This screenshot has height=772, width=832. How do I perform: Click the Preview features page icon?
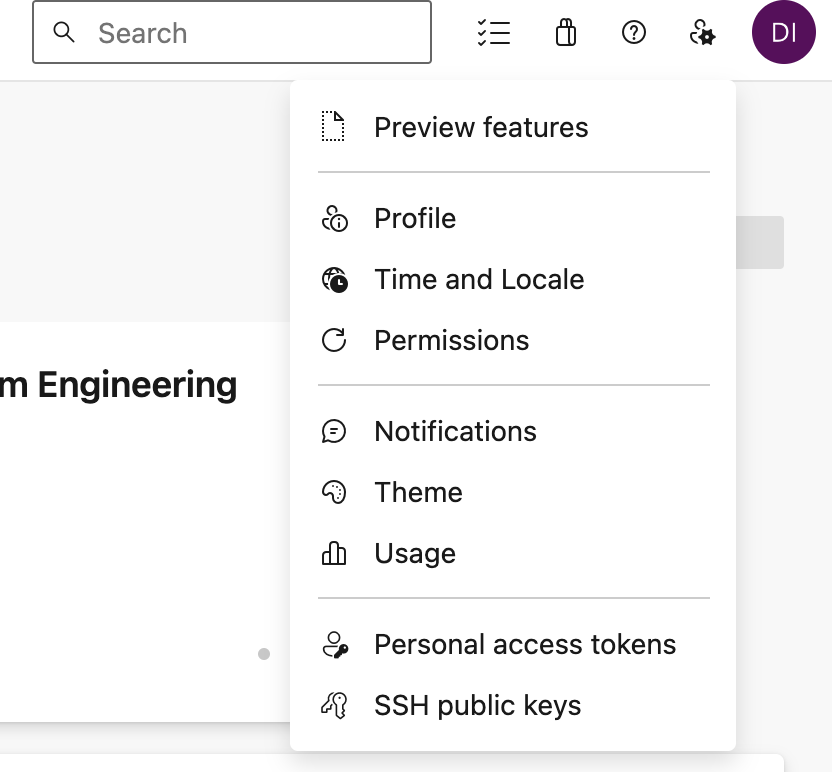point(333,127)
